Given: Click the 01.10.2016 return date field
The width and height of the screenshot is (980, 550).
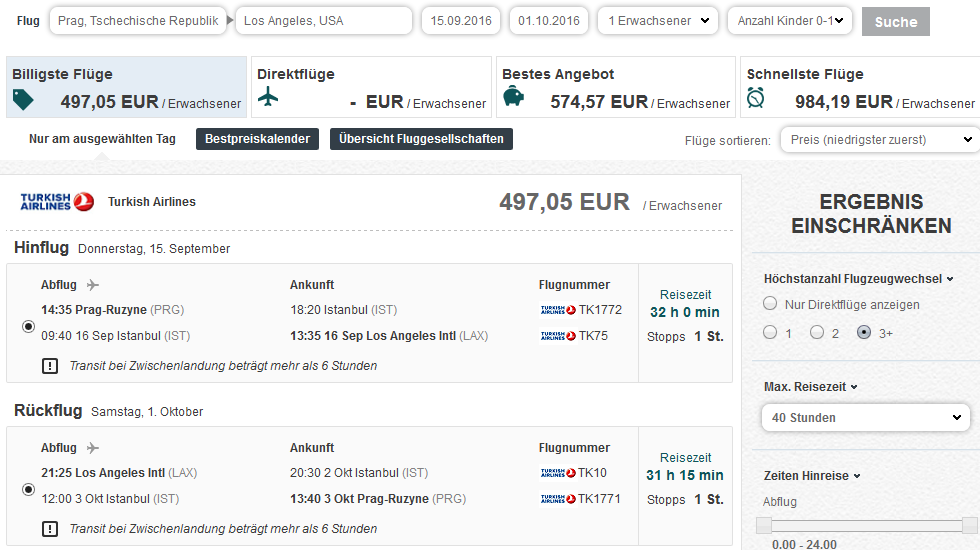Looking at the screenshot, I should point(549,21).
